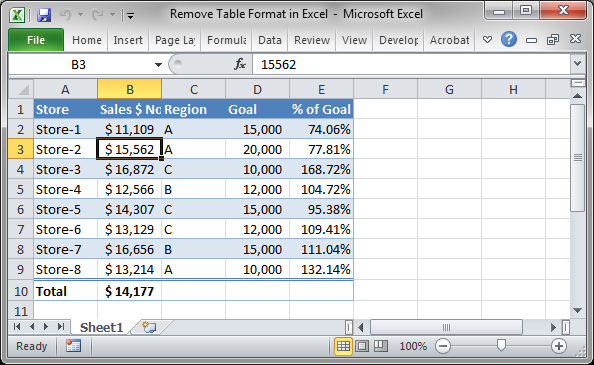Open the File tab
The height and width of the screenshot is (365, 594).
(x=36, y=40)
